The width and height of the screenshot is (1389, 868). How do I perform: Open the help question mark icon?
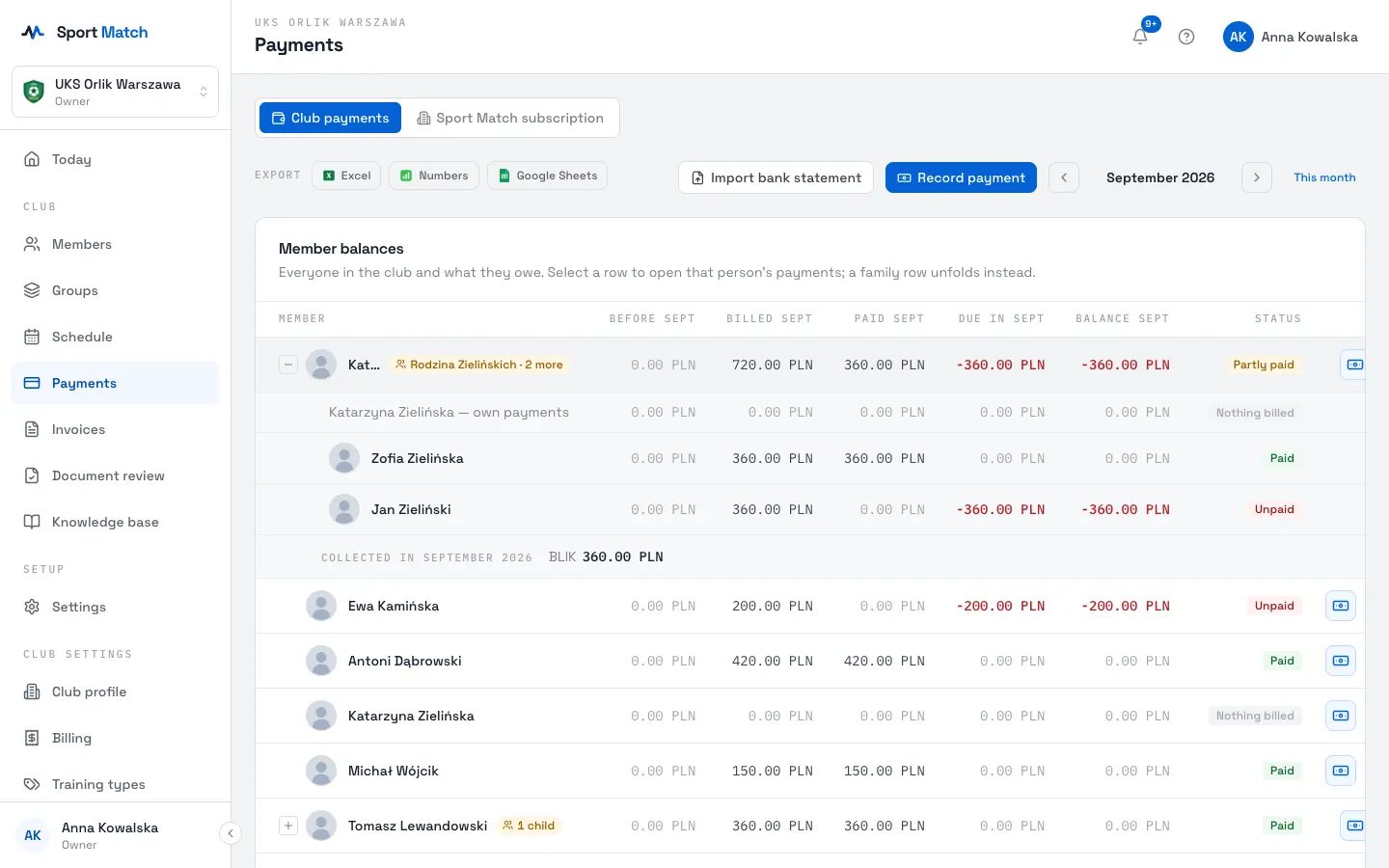point(1186,37)
